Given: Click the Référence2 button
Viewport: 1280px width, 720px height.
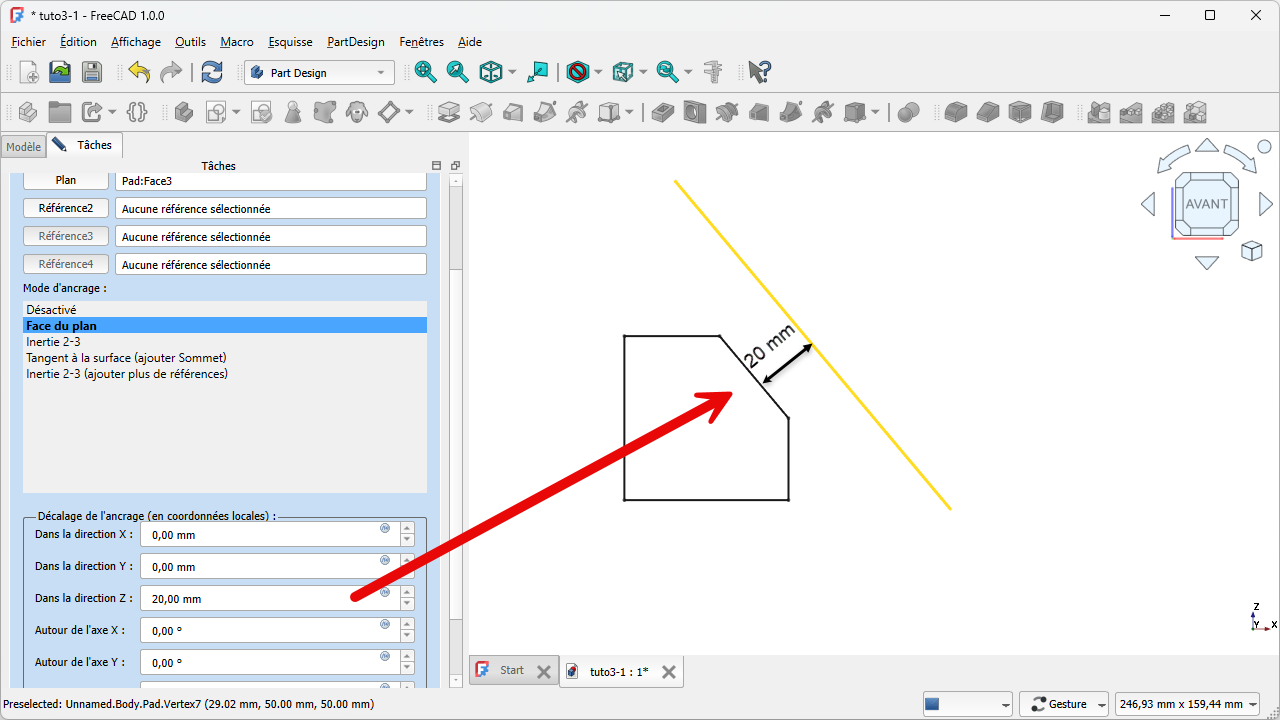Looking at the screenshot, I should coord(66,208).
